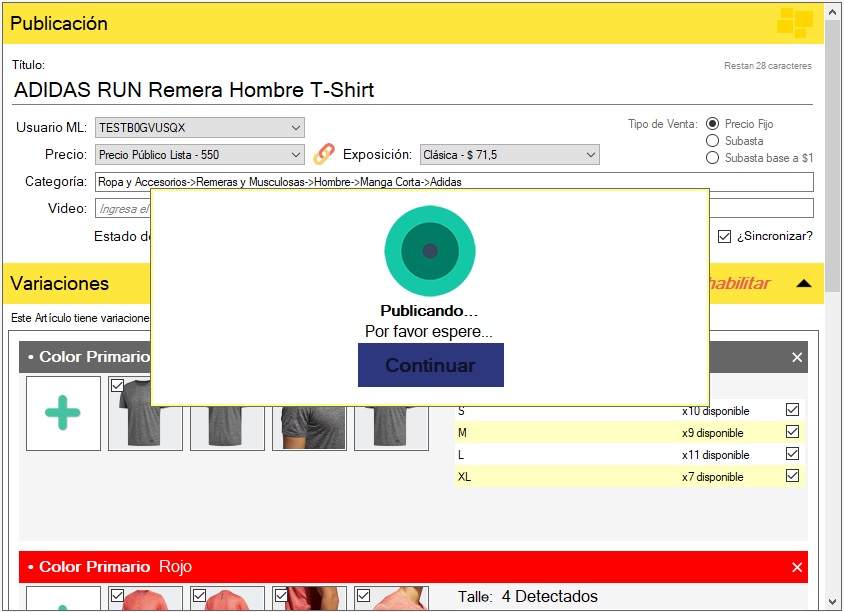The image size is (844, 612).
Task: Select the second gray t-shirt thumbnail
Action: (227, 428)
